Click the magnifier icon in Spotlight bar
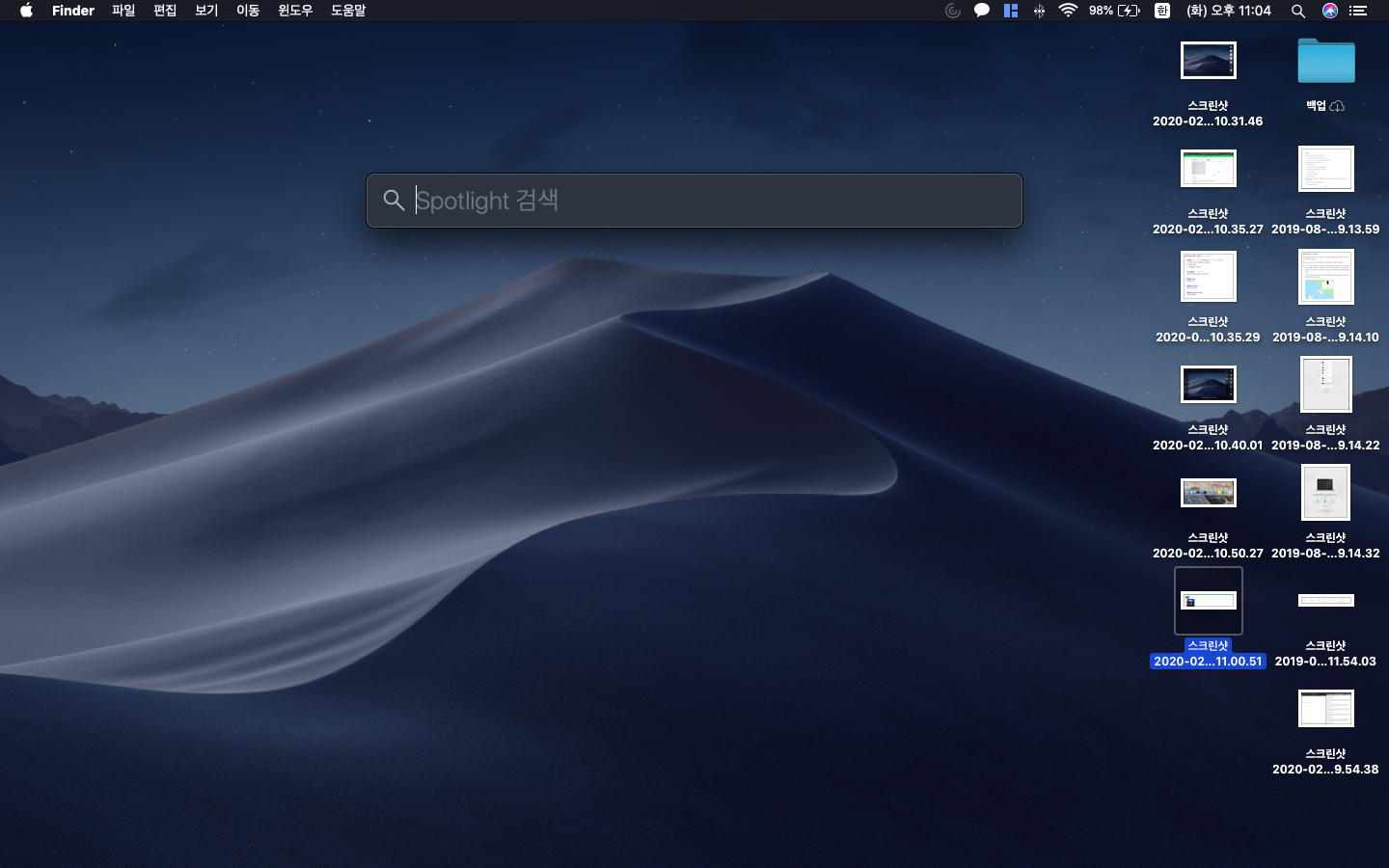1389x868 pixels. pos(394,201)
